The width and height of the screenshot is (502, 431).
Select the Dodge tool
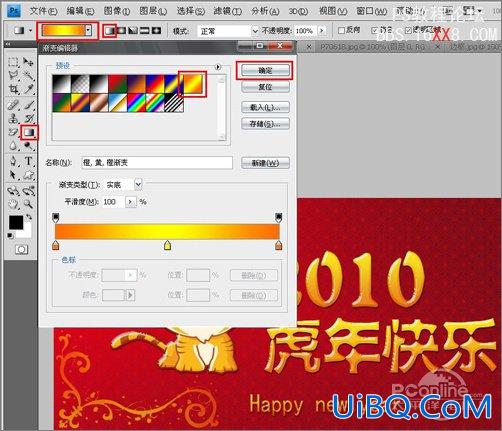28,146
